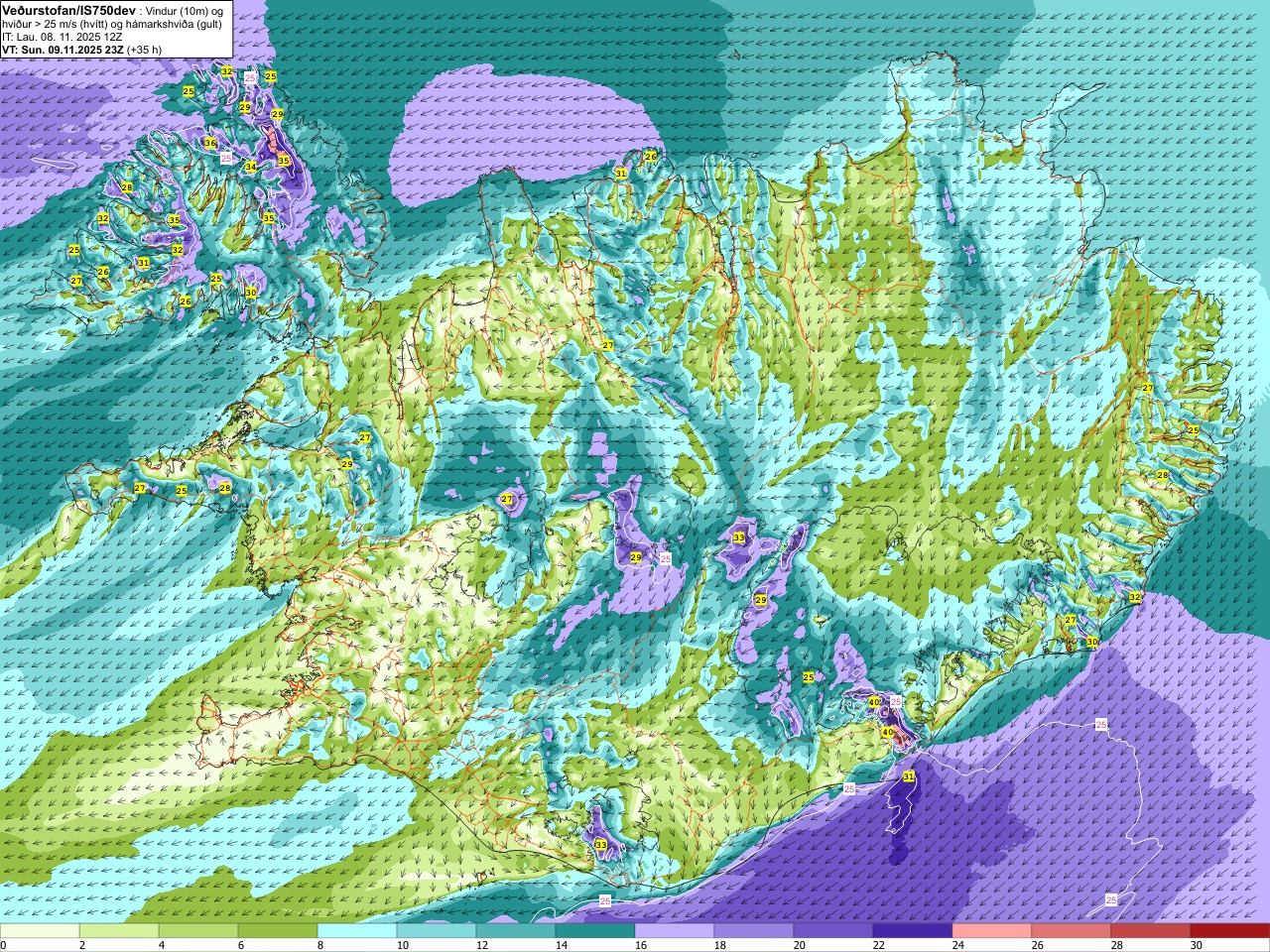Pick the 24–26 m/s pink legend swatch

[992, 931]
